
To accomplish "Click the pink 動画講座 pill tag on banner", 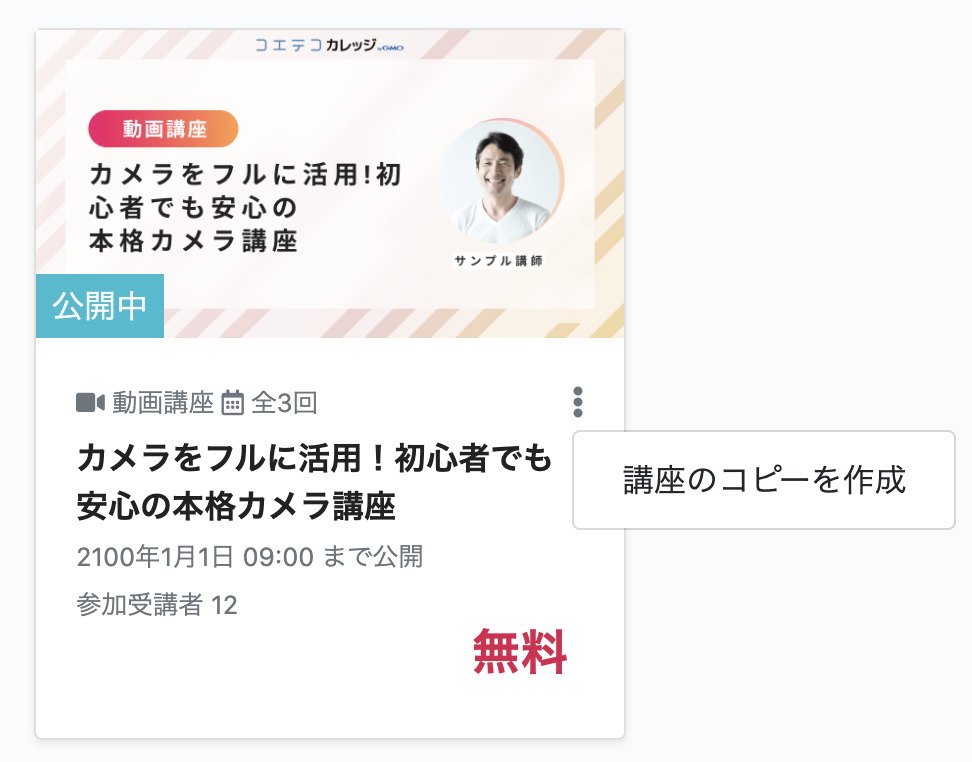I will click(164, 129).
